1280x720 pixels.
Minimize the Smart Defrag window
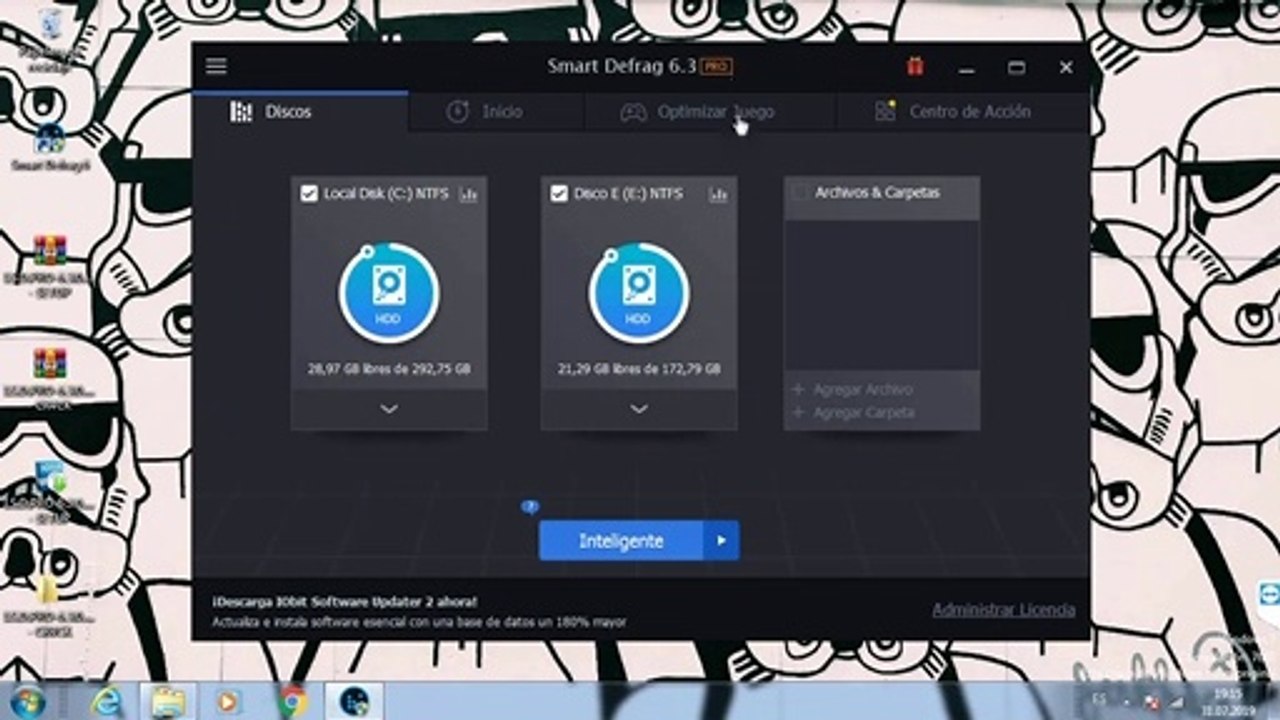pyautogui.click(x=966, y=68)
